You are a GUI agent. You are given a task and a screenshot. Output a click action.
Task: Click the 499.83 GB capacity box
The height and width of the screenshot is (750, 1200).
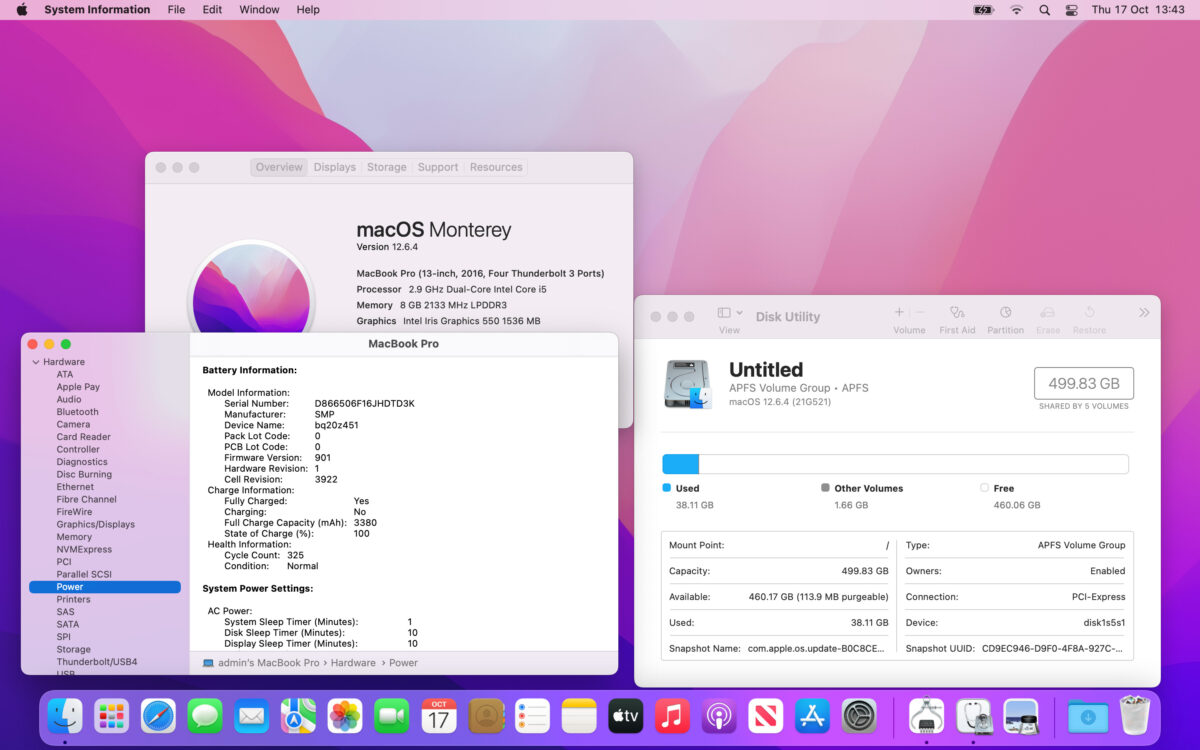pos(1084,383)
